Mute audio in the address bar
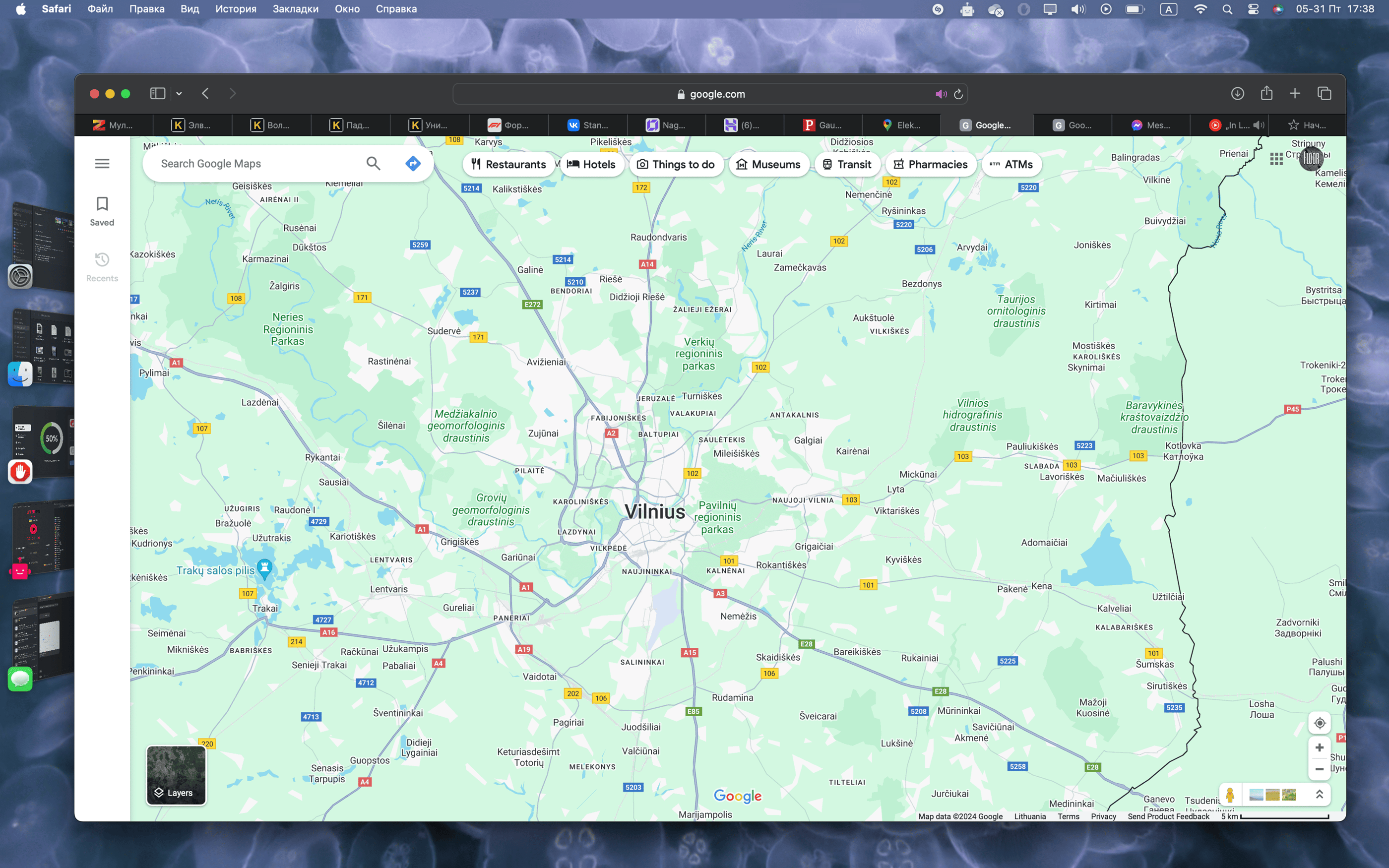This screenshot has height=868, width=1389. (x=941, y=94)
